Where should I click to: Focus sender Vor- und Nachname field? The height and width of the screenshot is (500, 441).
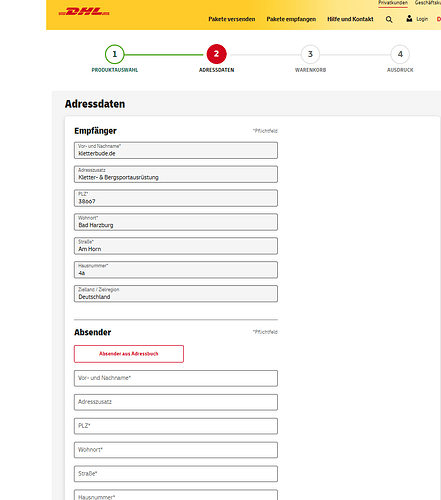click(x=176, y=378)
